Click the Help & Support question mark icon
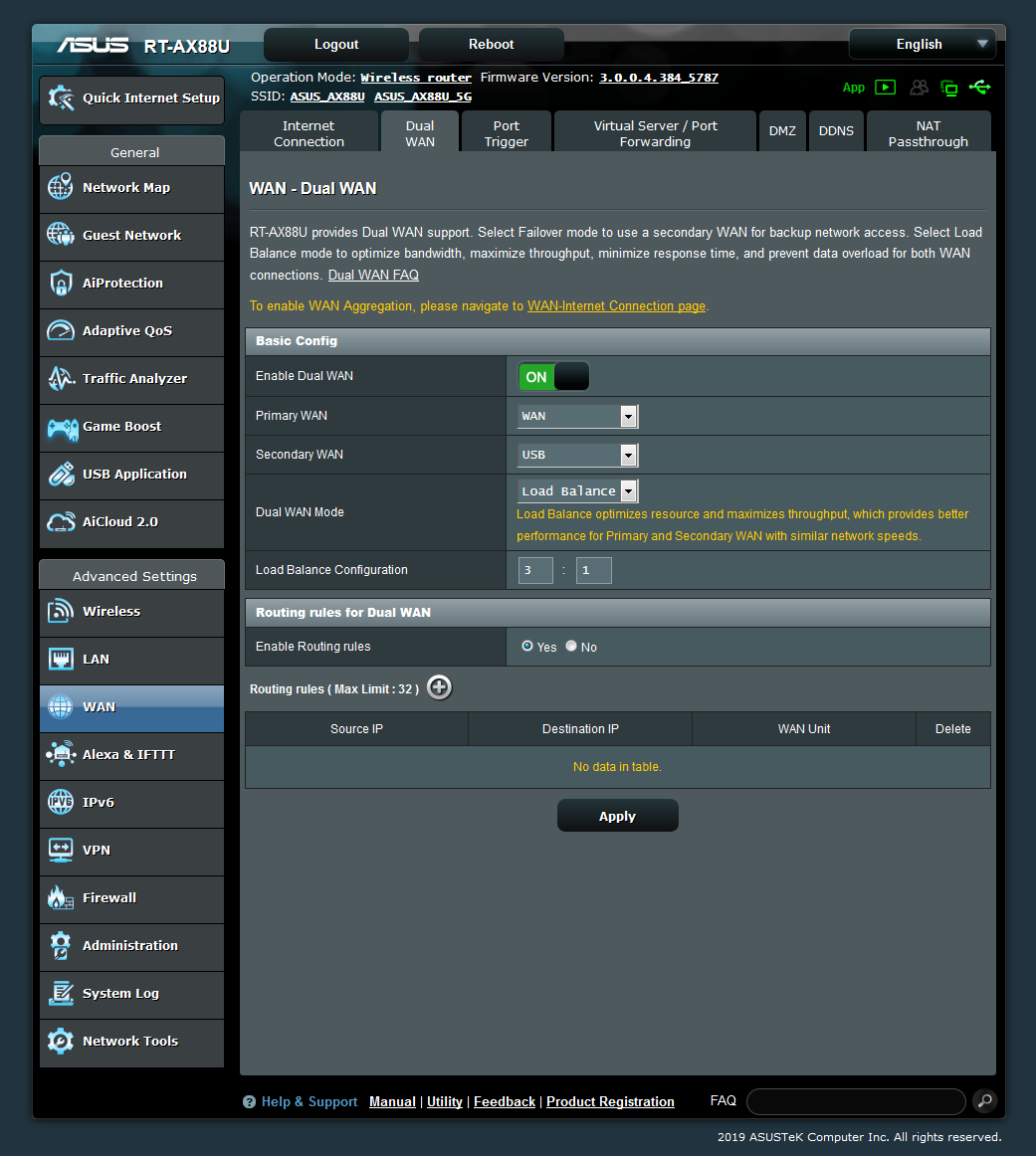Screen dimensions: 1036x1156 click(249, 1101)
